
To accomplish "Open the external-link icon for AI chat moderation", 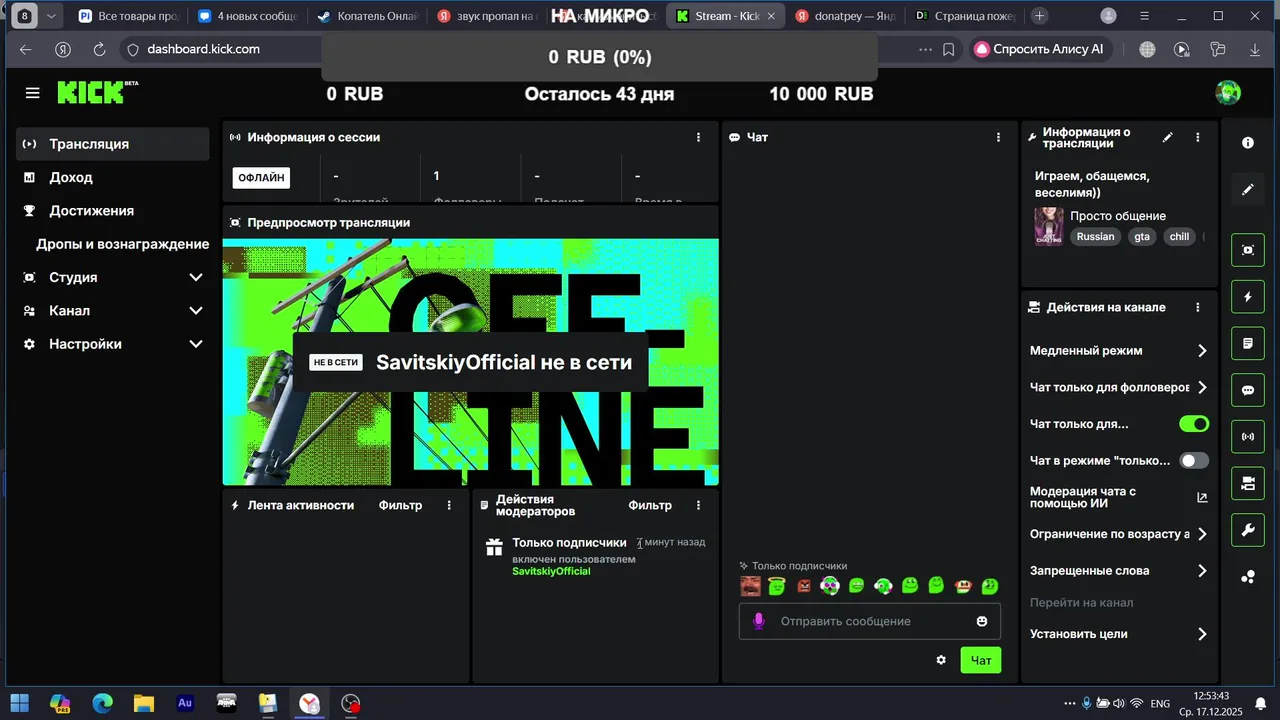I will 1202,497.
